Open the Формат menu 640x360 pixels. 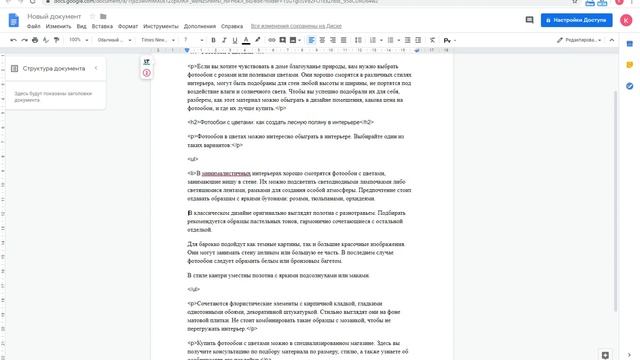pyautogui.click(x=128, y=26)
